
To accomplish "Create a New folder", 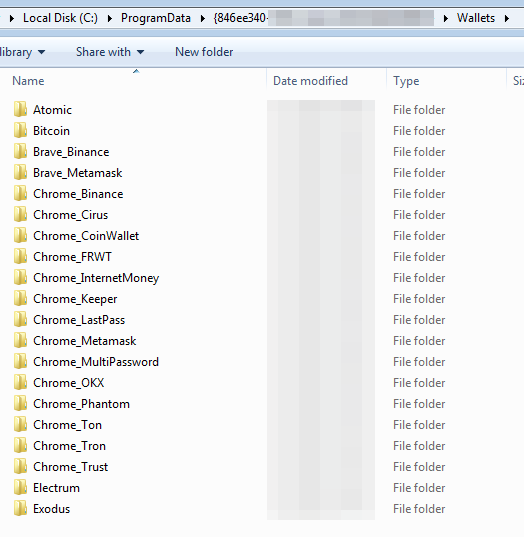I will tap(204, 52).
